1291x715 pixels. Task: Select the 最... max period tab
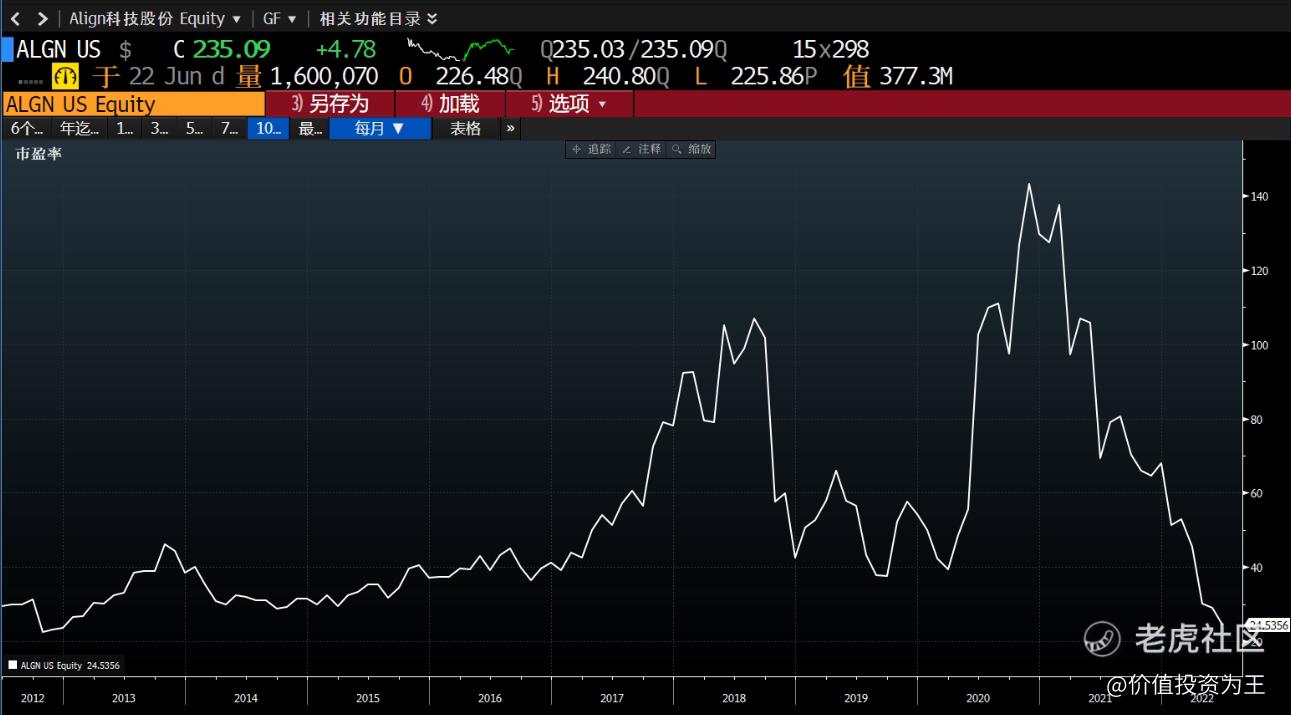click(310, 128)
